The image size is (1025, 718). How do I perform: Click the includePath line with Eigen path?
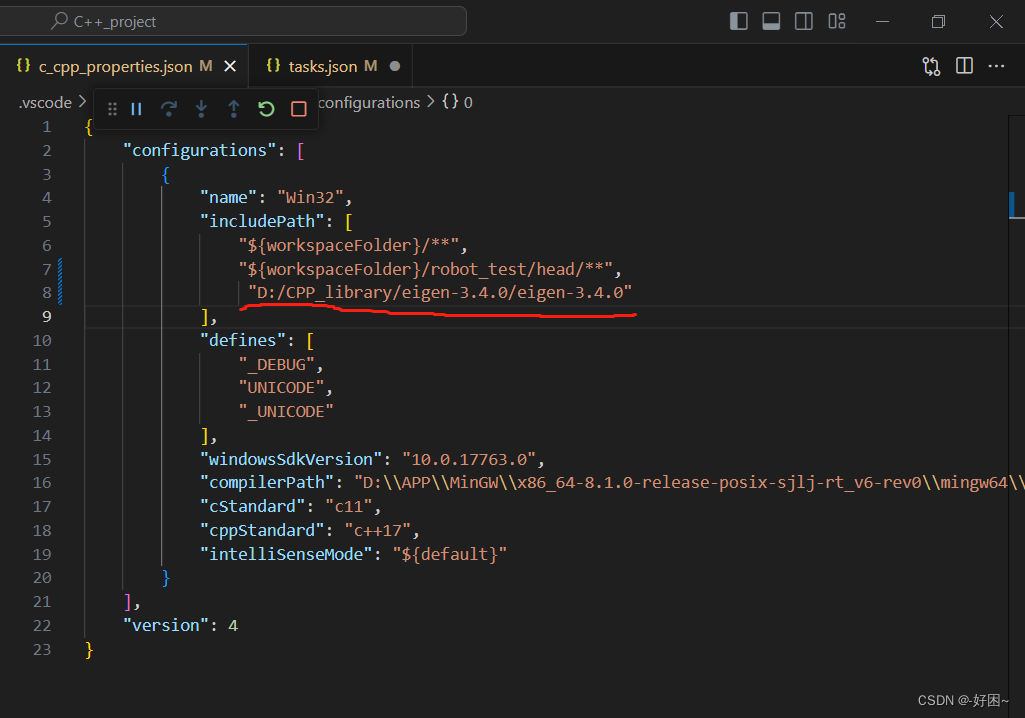click(x=440, y=292)
